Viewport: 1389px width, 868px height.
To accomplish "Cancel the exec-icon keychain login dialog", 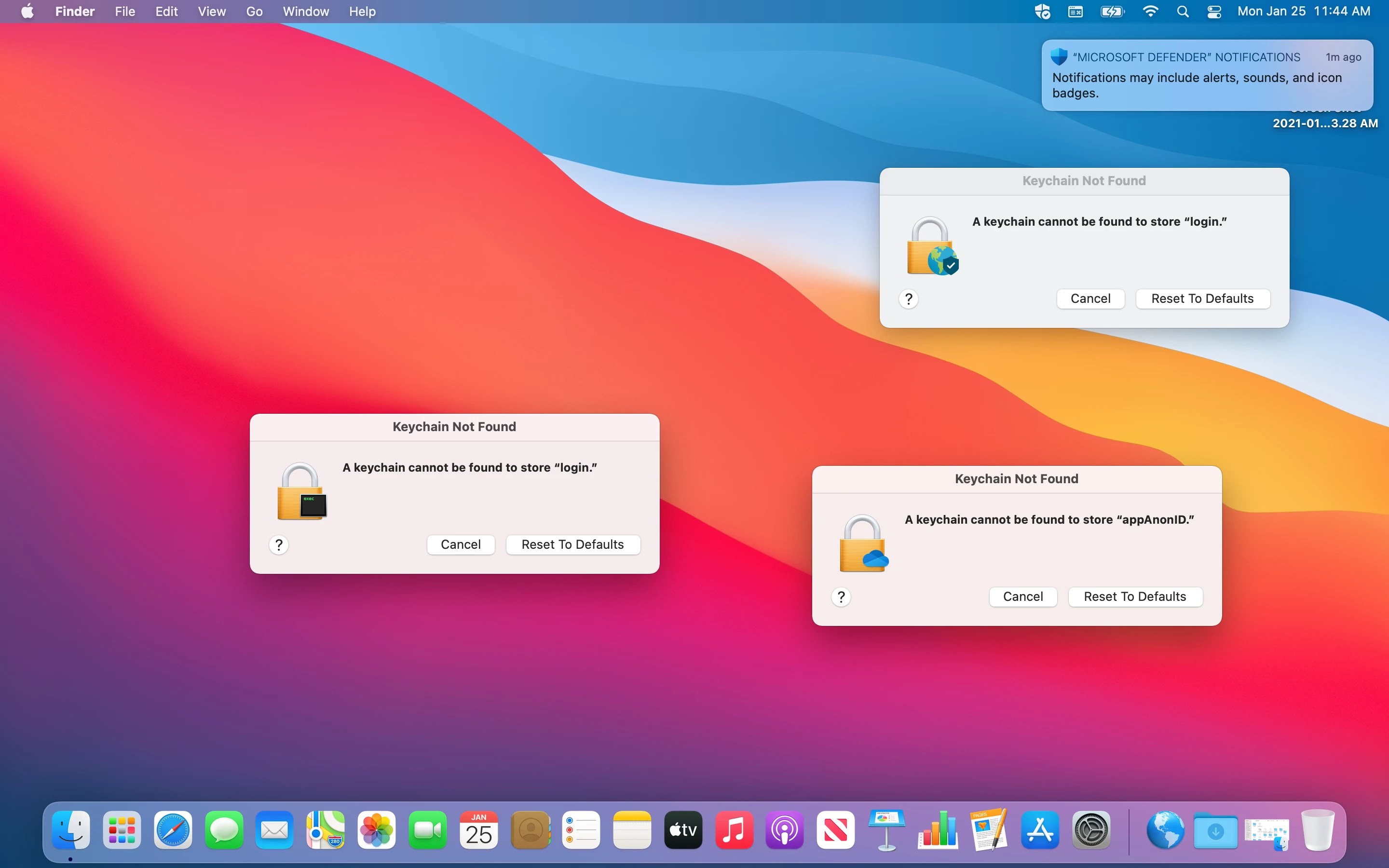I will 460,544.
